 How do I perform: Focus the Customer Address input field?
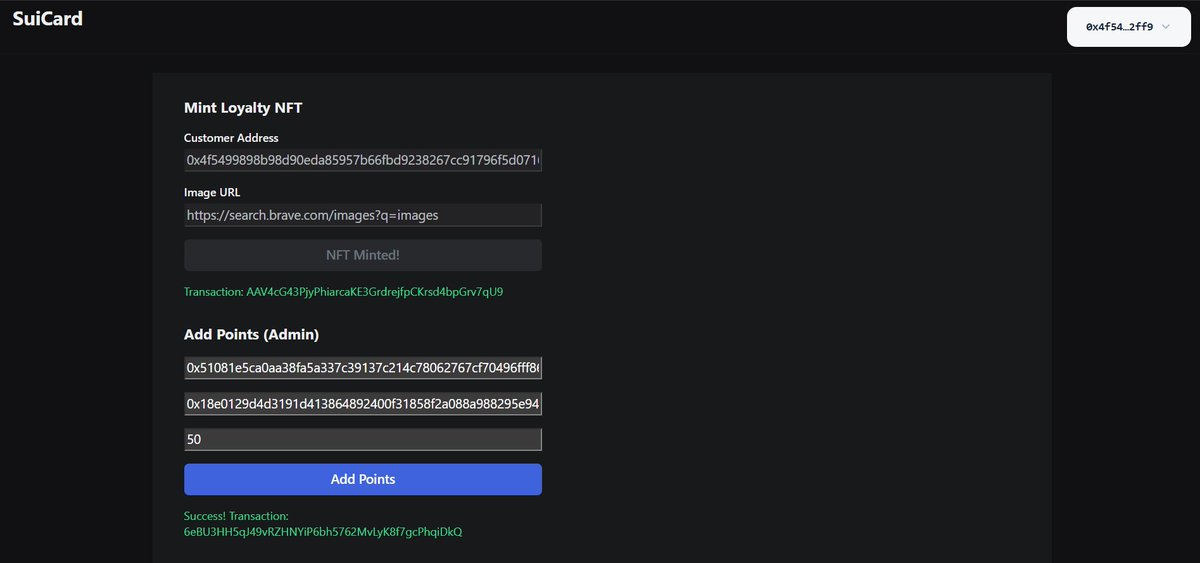tap(363, 160)
